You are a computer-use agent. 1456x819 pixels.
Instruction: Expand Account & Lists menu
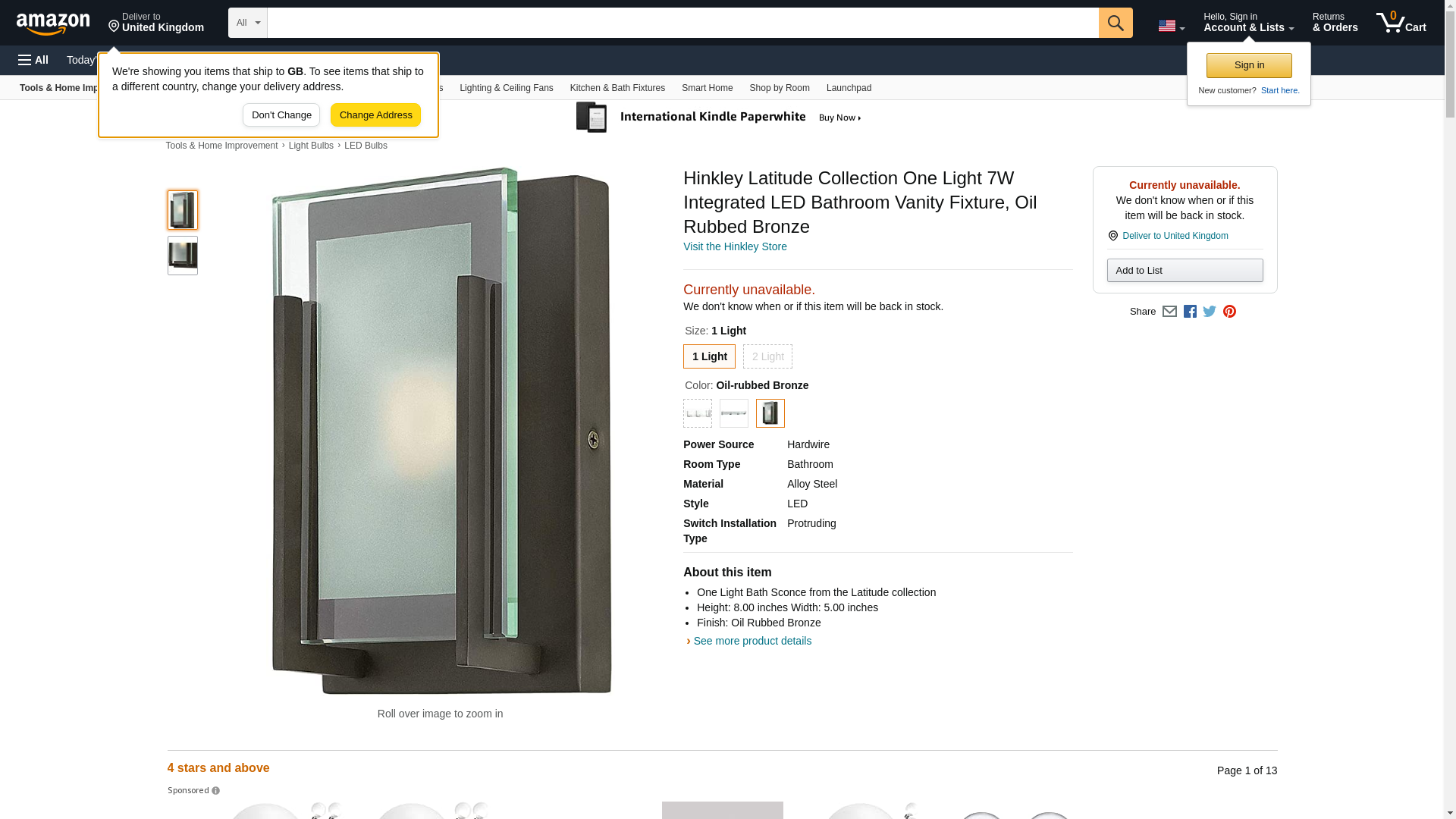coord(1248,23)
